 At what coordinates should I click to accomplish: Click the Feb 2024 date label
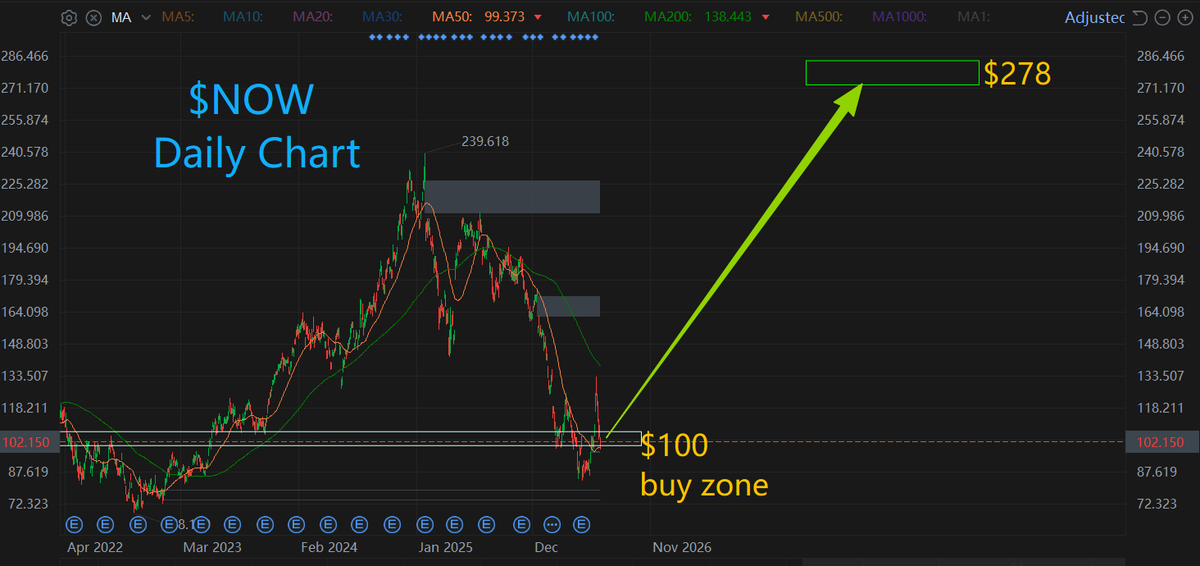tap(329, 548)
